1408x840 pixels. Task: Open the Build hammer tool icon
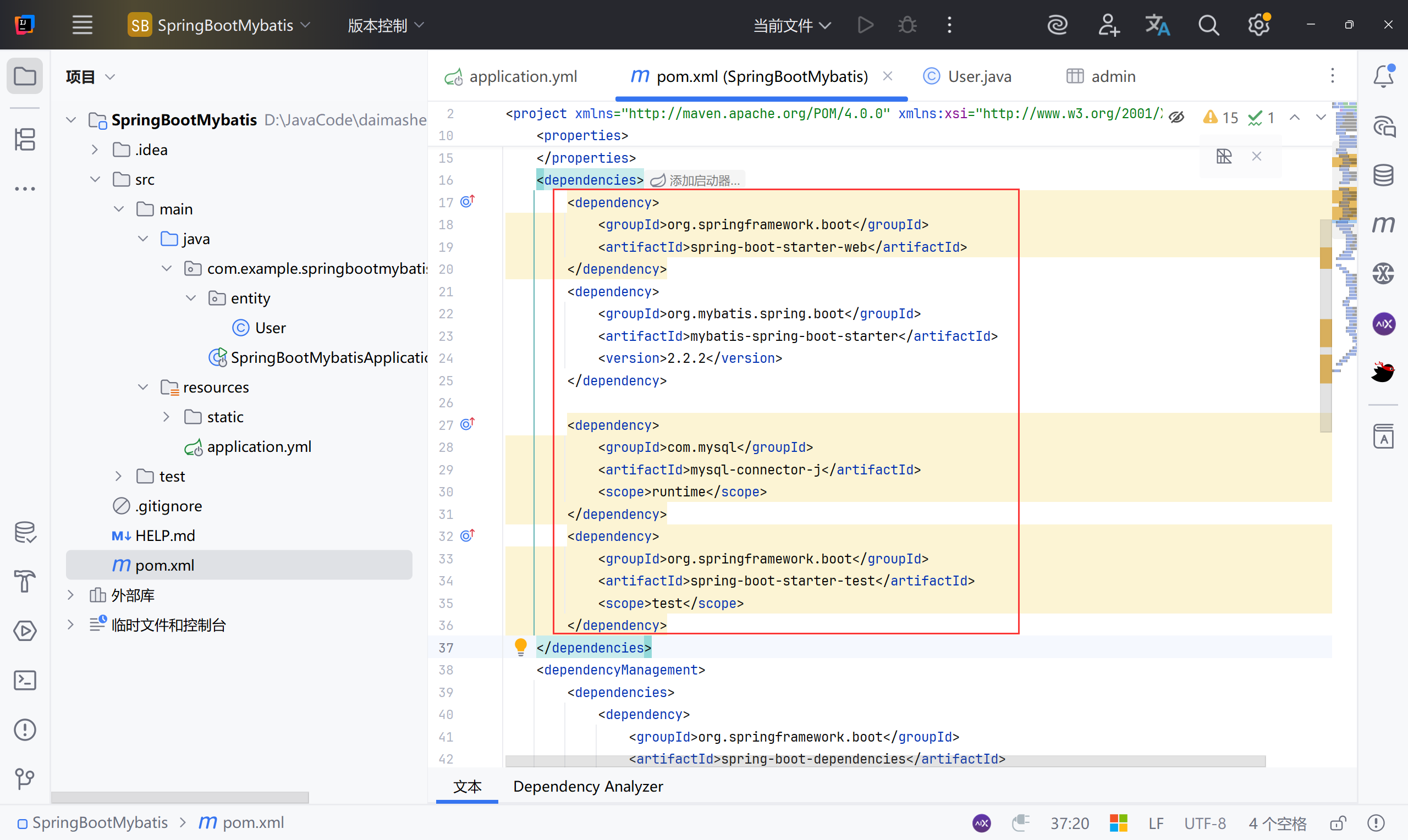[25, 581]
